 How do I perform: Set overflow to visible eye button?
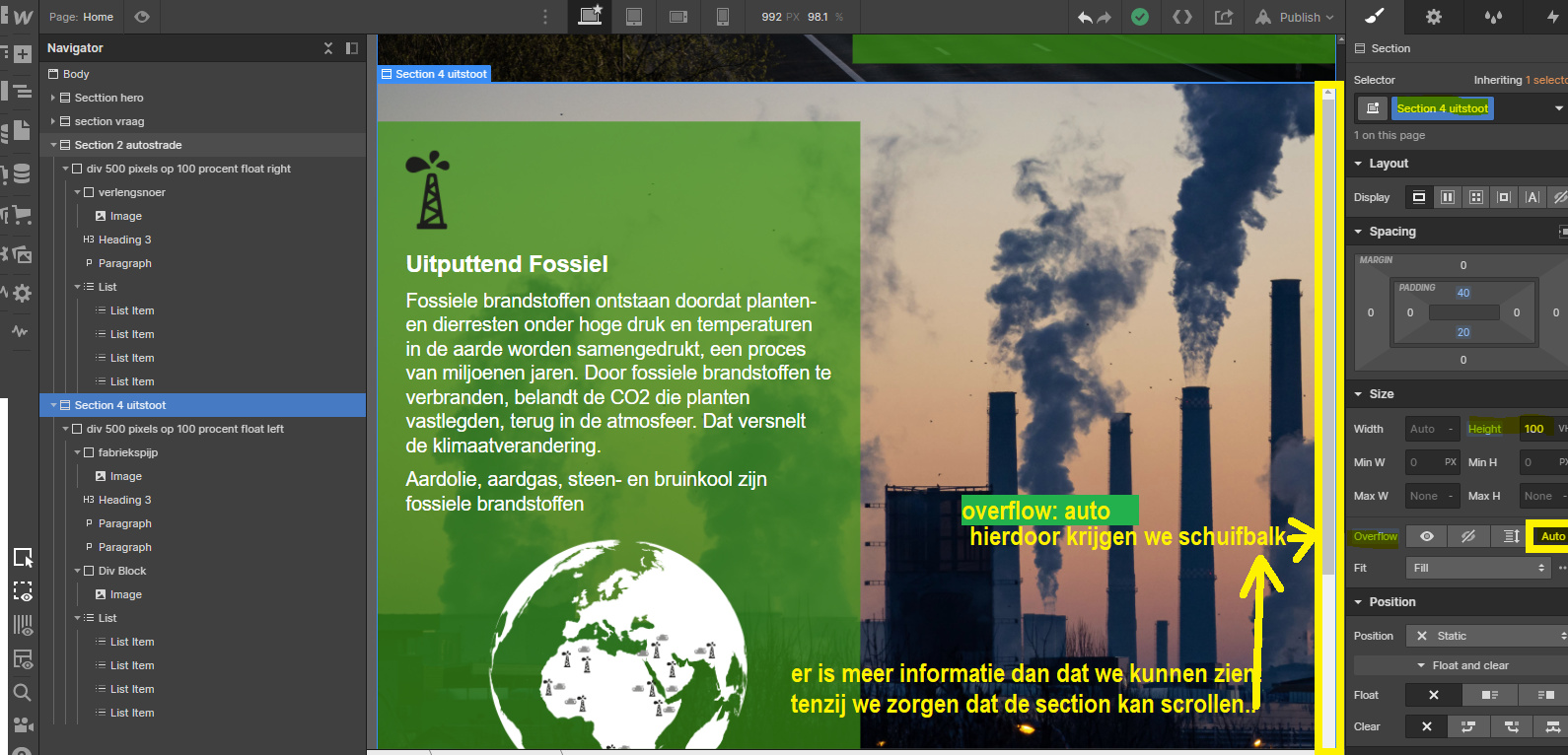coord(1426,536)
